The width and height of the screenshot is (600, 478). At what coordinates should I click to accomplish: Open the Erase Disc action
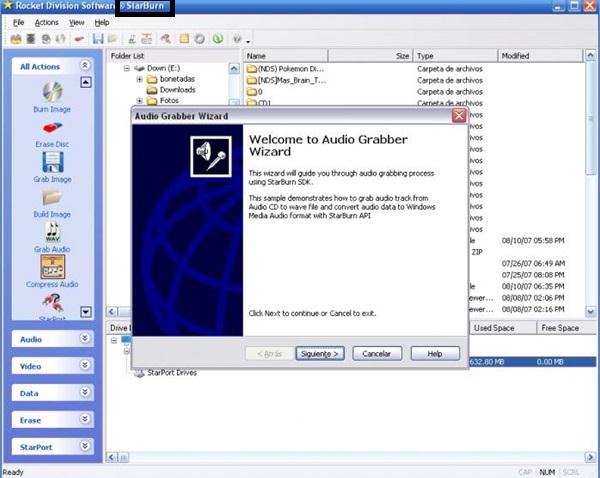pos(52,128)
